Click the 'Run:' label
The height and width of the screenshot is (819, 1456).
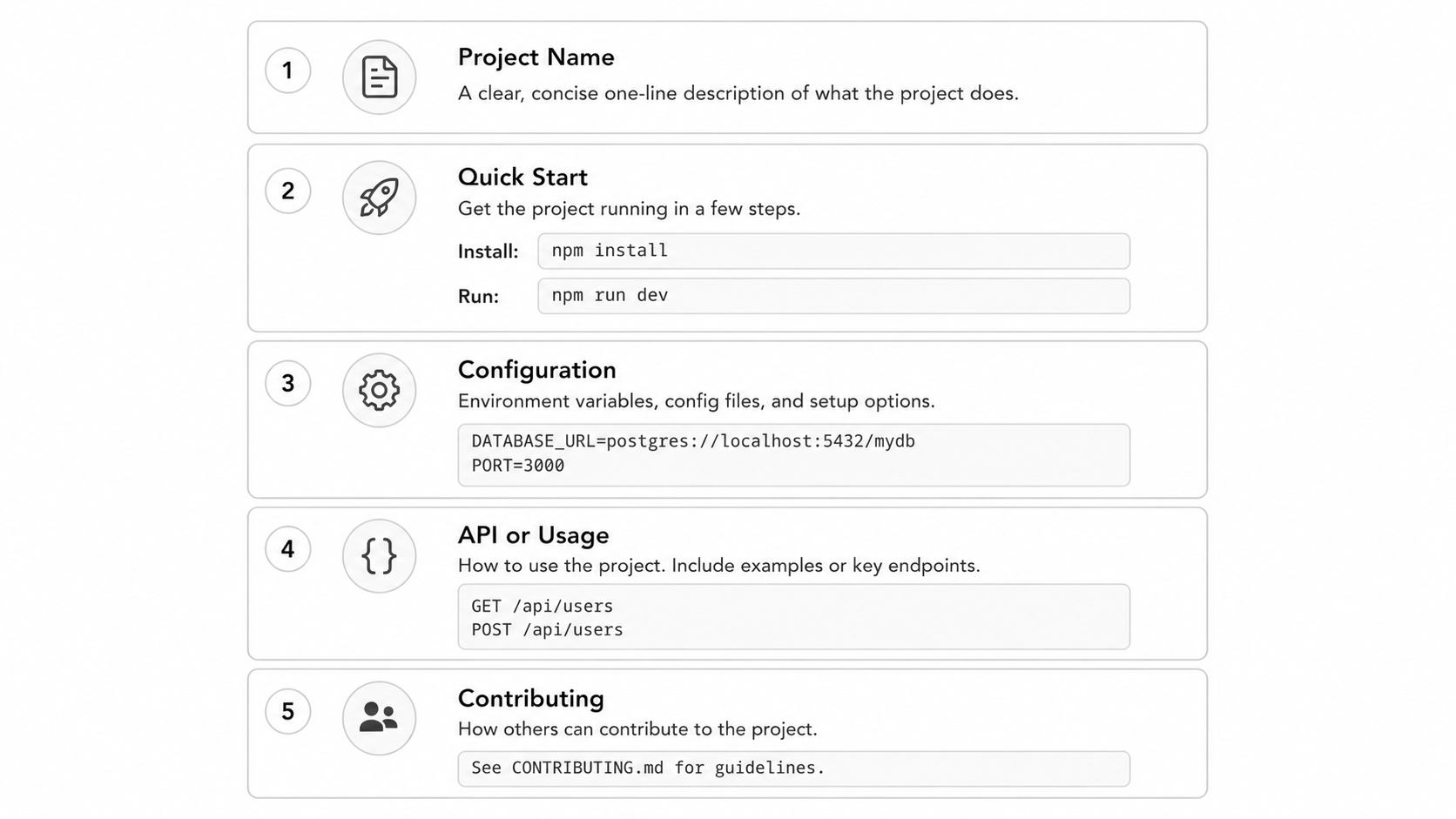coord(478,297)
